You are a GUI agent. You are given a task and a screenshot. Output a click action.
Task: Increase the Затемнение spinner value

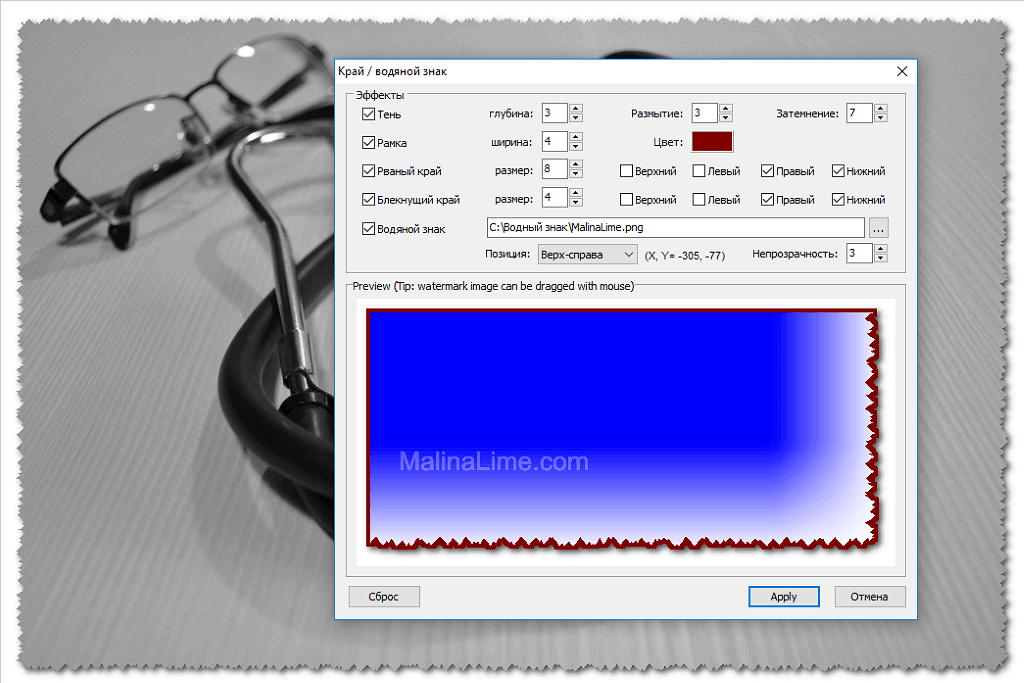click(x=880, y=109)
